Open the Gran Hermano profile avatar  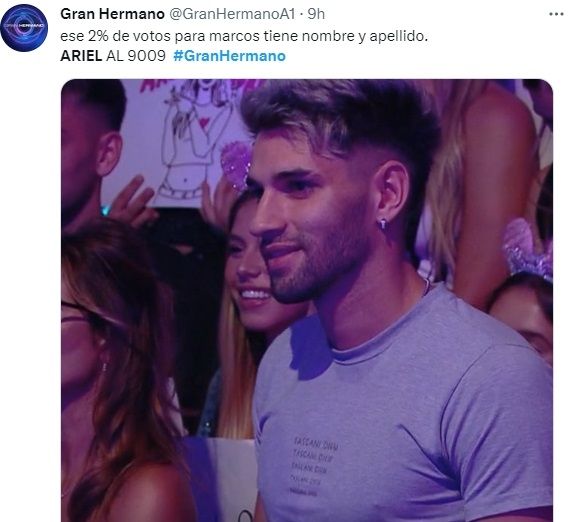pyautogui.click(x=24, y=28)
